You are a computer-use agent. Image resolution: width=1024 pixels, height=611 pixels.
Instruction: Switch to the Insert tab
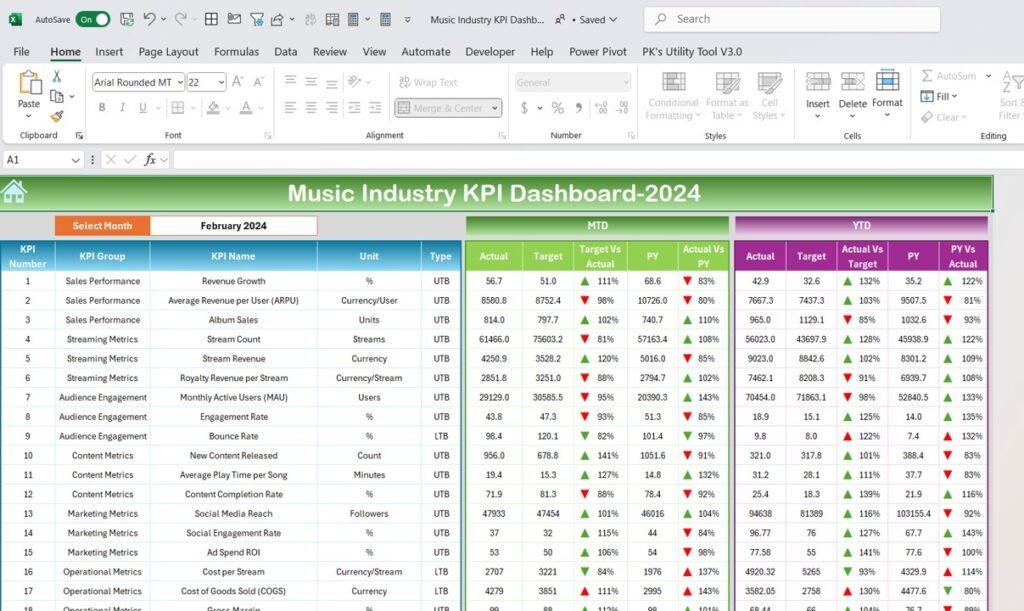point(109,52)
